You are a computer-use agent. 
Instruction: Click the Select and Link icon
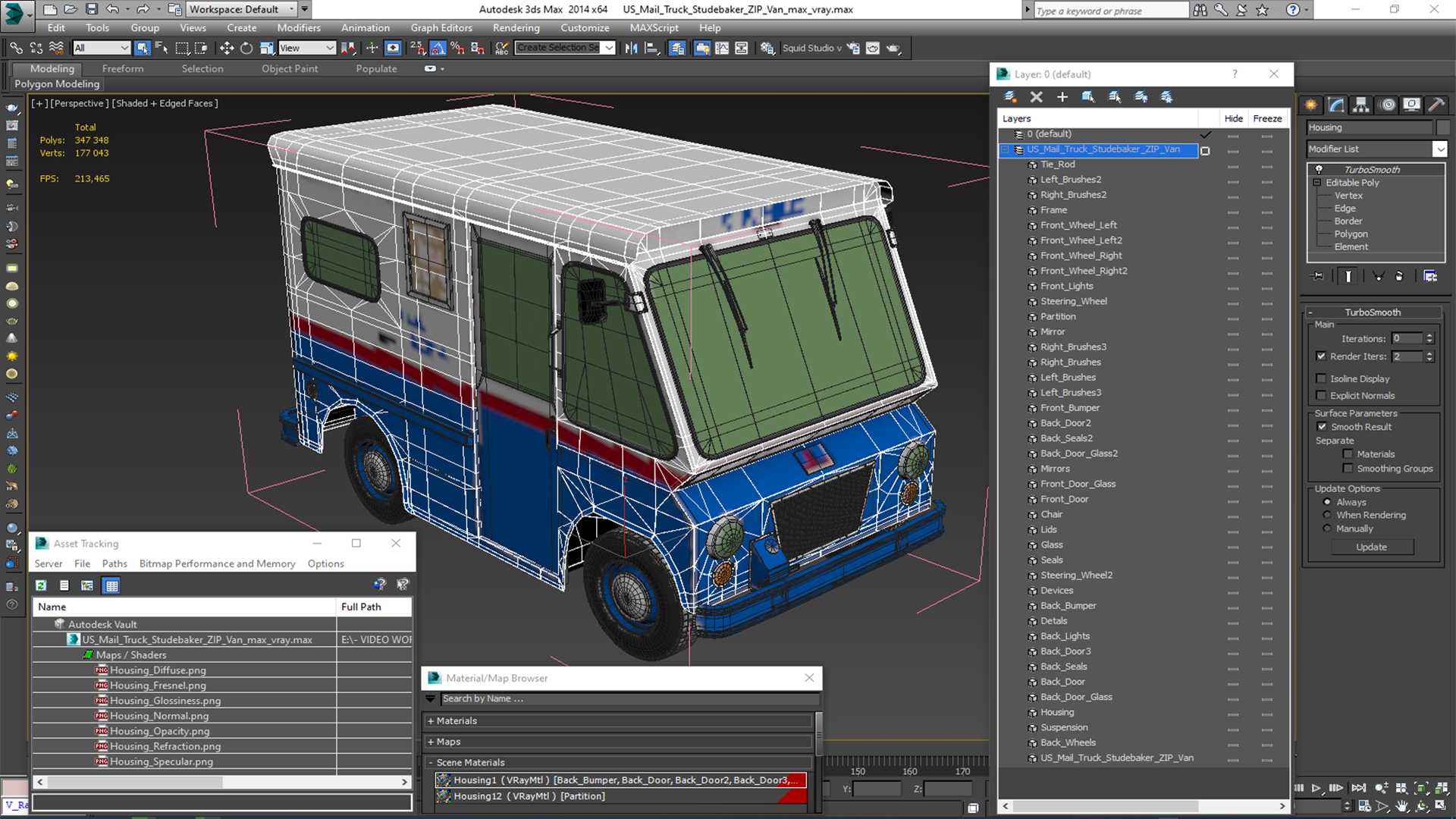coord(16,48)
